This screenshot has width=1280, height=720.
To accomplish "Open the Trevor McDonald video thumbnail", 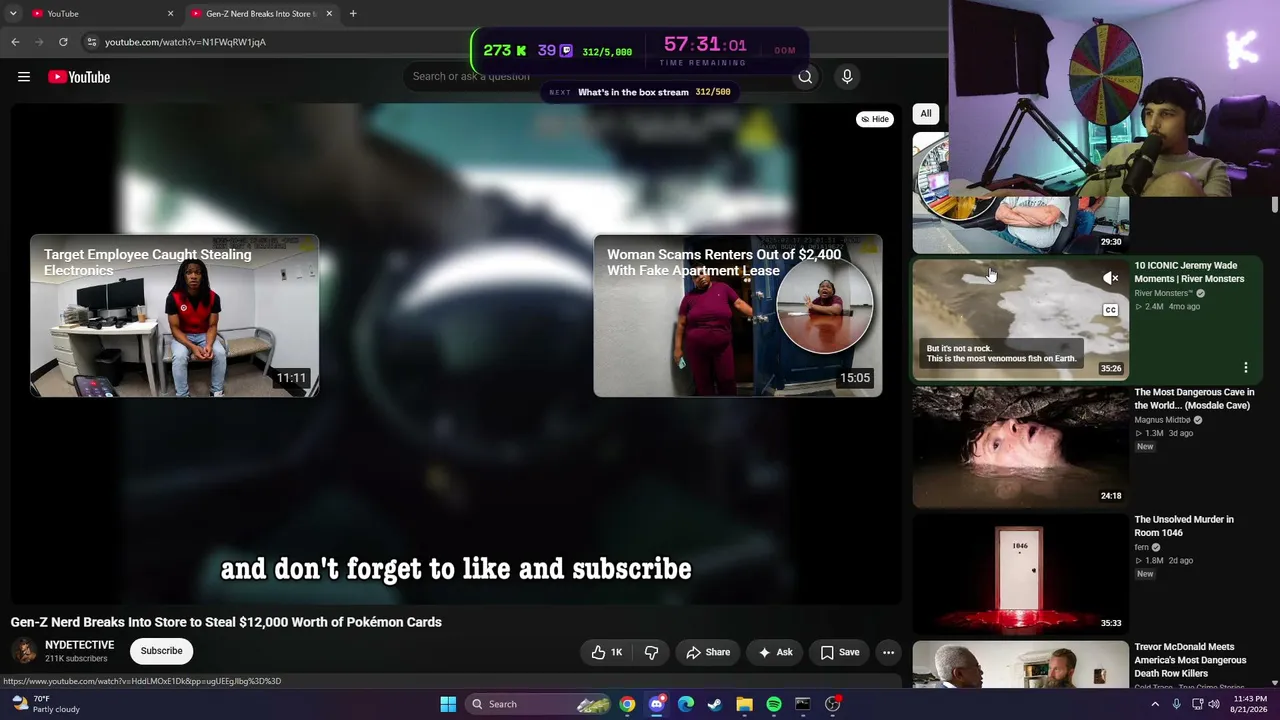I will [x=1021, y=665].
